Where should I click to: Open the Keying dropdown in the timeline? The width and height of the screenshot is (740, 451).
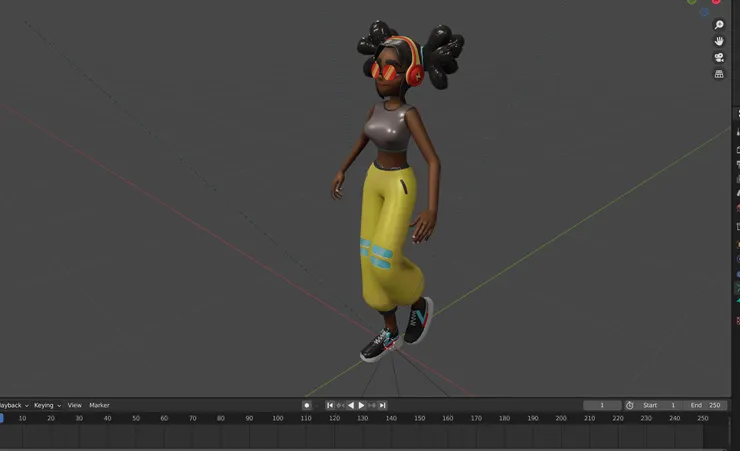pyautogui.click(x=47, y=405)
